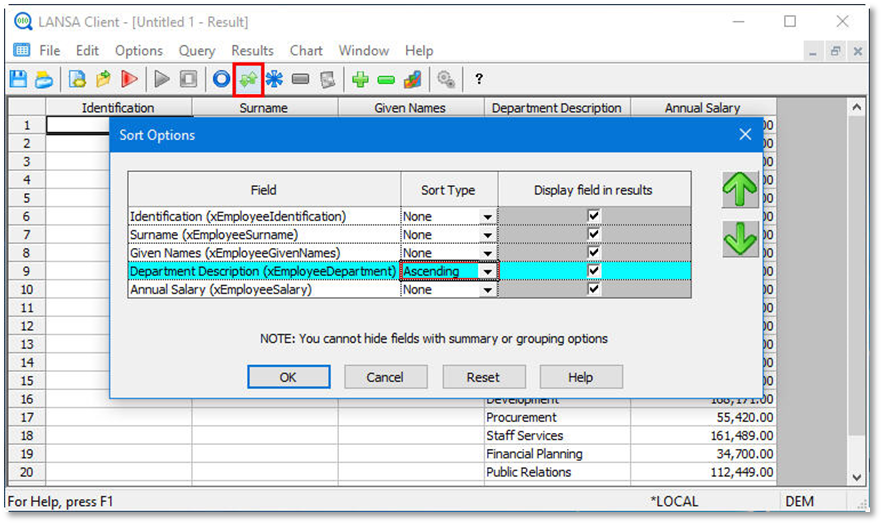The width and height of the screenshot is (882, 524).
Task: Toggle display checkbox for Department Description
Action: (594, 271)
